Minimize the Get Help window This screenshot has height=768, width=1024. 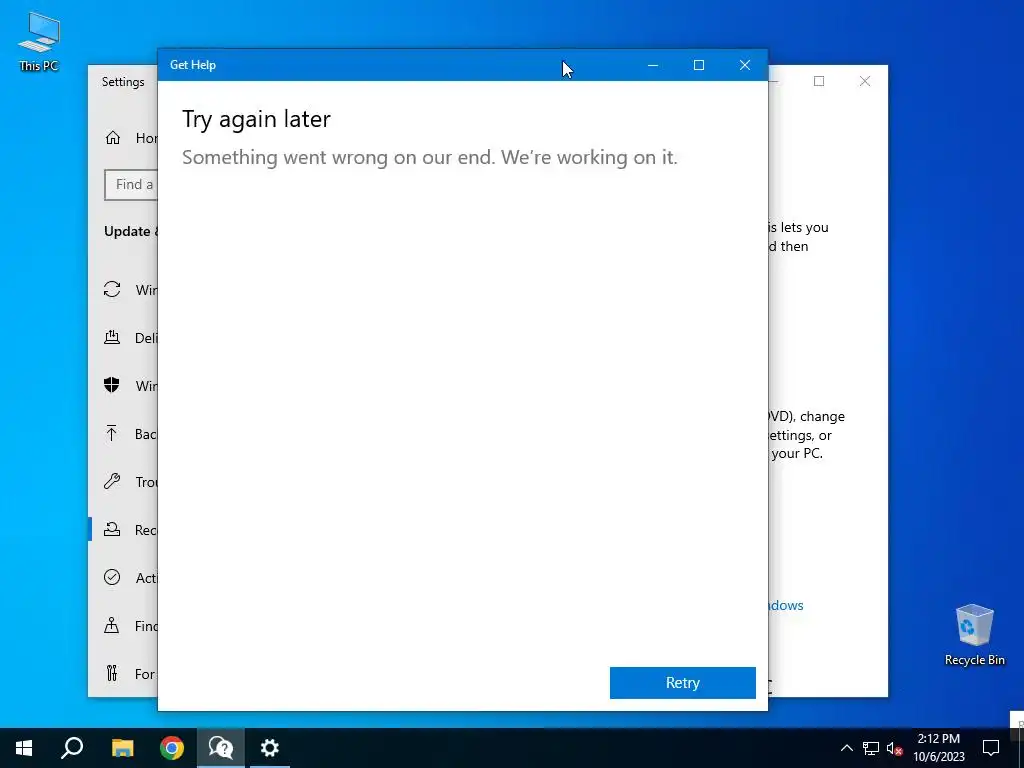652,65
